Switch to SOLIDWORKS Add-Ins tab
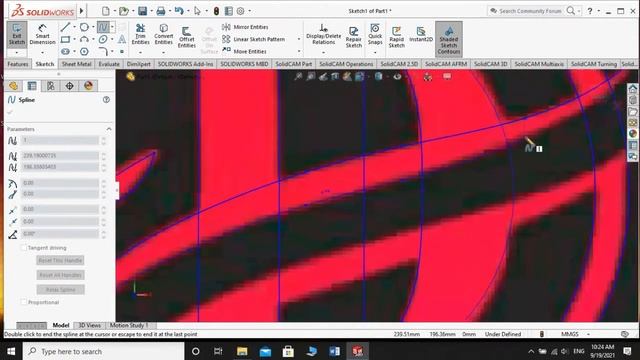The height and width of the screenshot is (360, 640). pyautogui.click(x=186, y=64)
